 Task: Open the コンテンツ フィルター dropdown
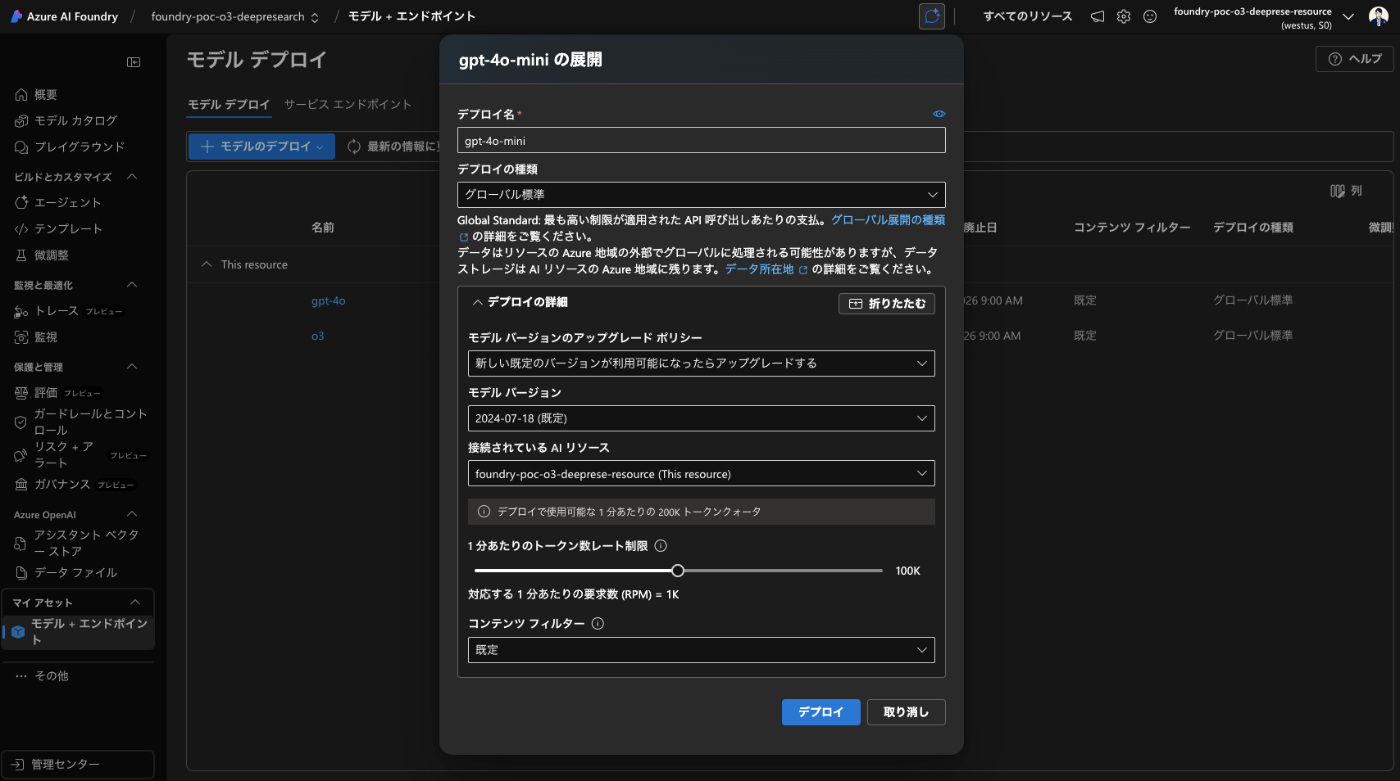(x=701, y=650)
